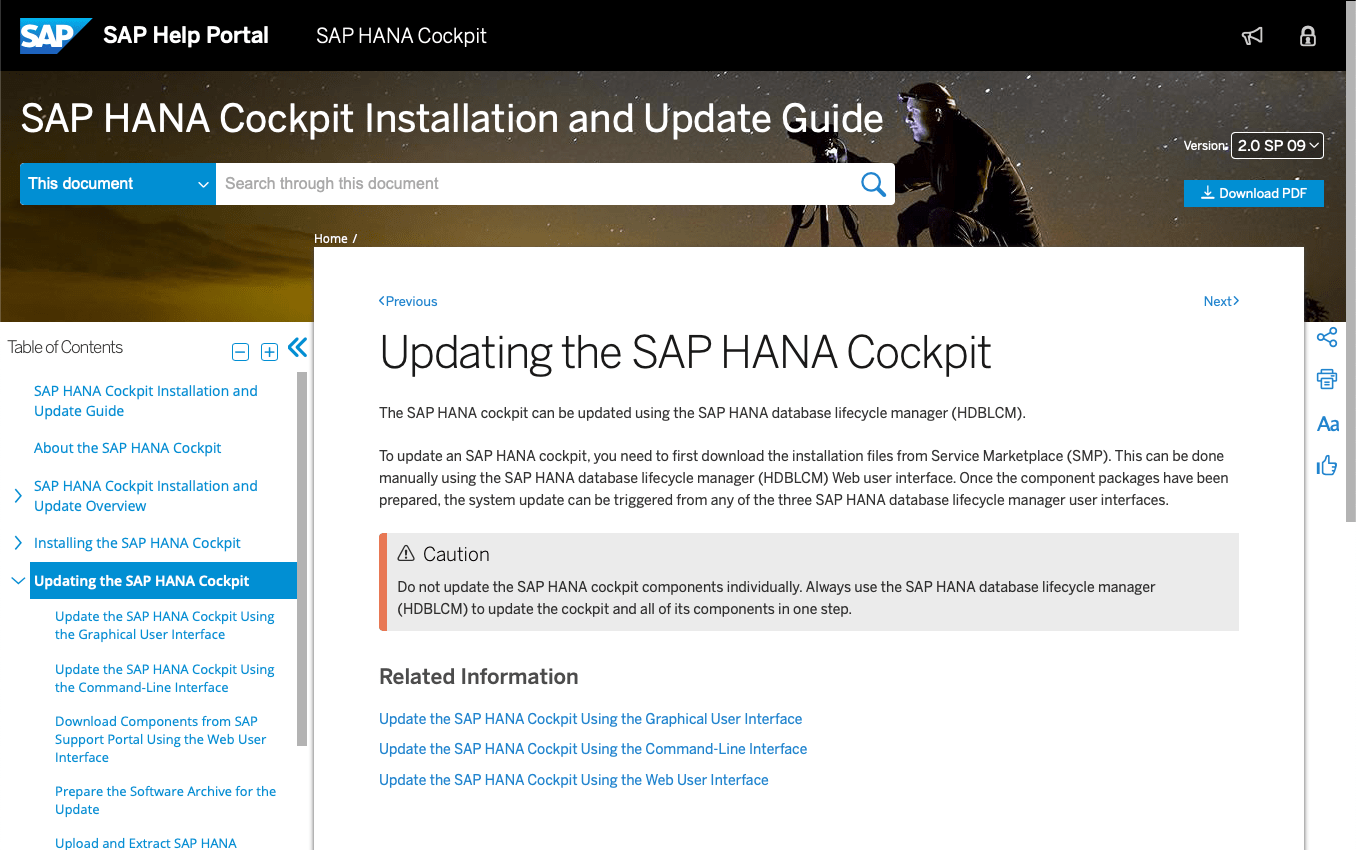The width and height of the screenshot is (1356, 850).
Task: Give feedback with the thumbs-up icon
Action: [x=1327, y=465]
